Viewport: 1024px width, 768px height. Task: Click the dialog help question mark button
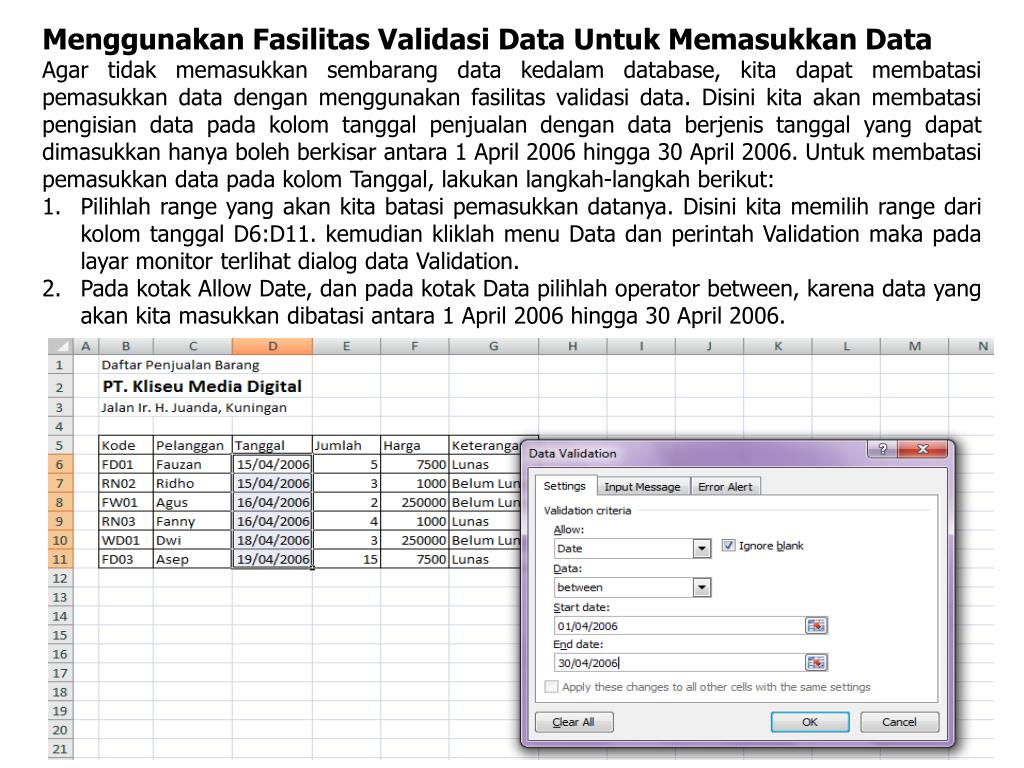(882, 449)
